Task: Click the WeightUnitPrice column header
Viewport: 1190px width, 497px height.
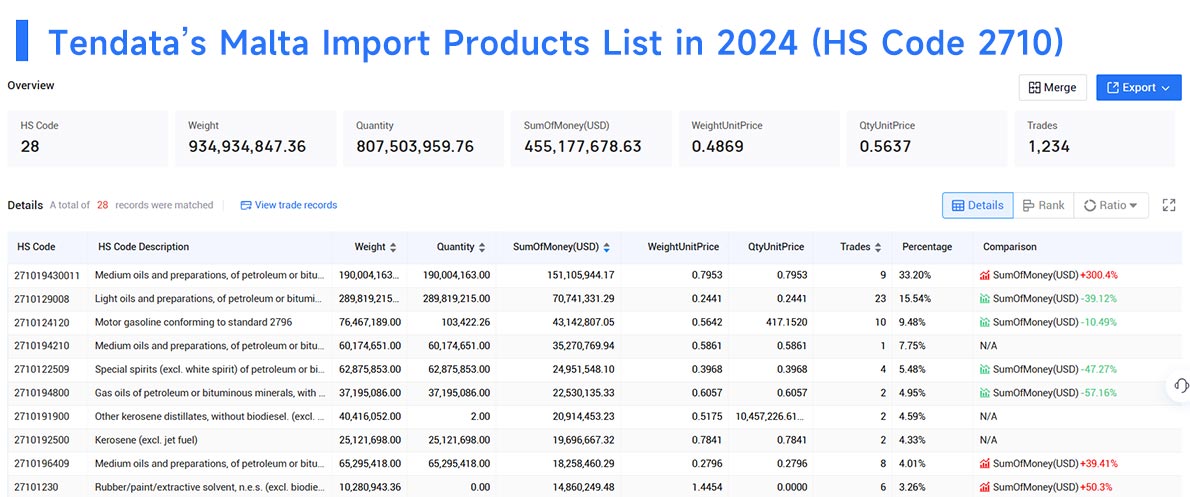Action: point(683,247)
